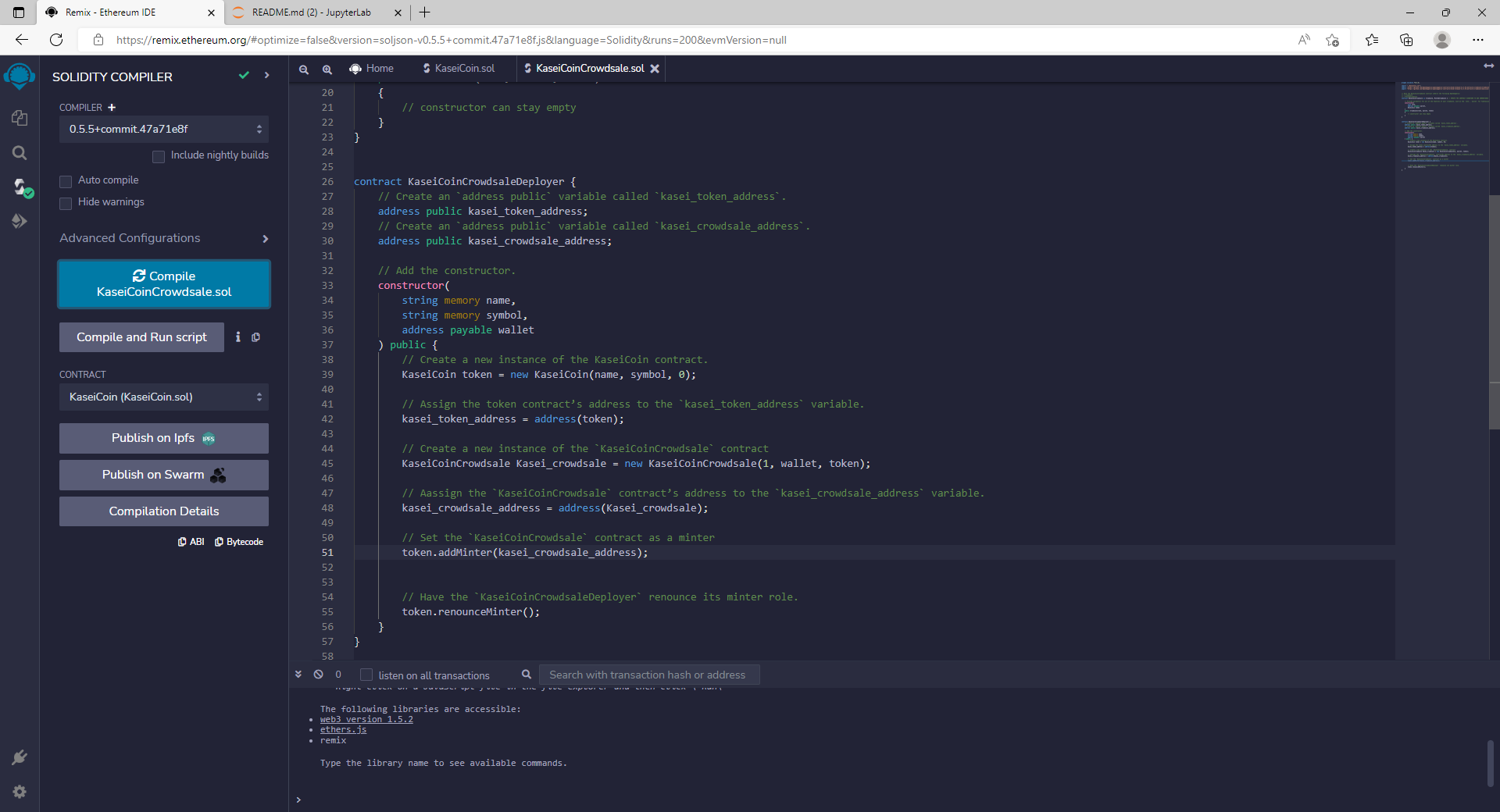Open the File explorers sidebar icon
The width and height of the screenshot is (1500, 812).
[x=20, y=118]
